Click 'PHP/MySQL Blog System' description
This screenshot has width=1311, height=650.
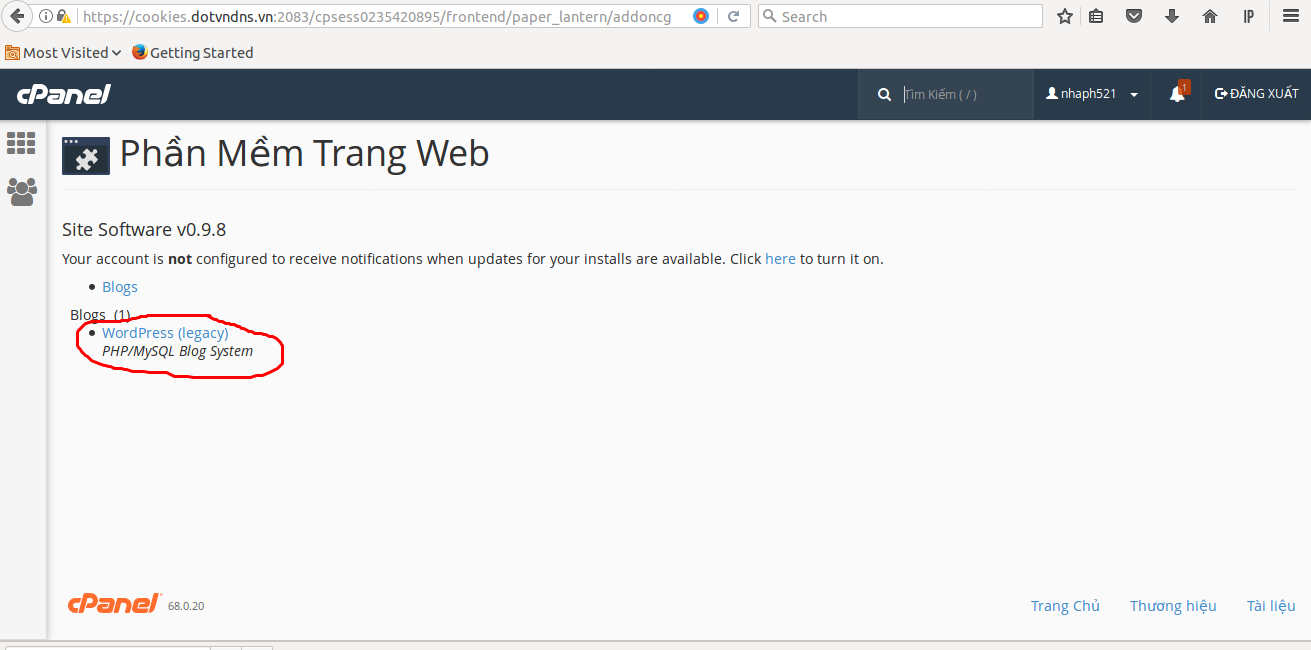(178, 351)
